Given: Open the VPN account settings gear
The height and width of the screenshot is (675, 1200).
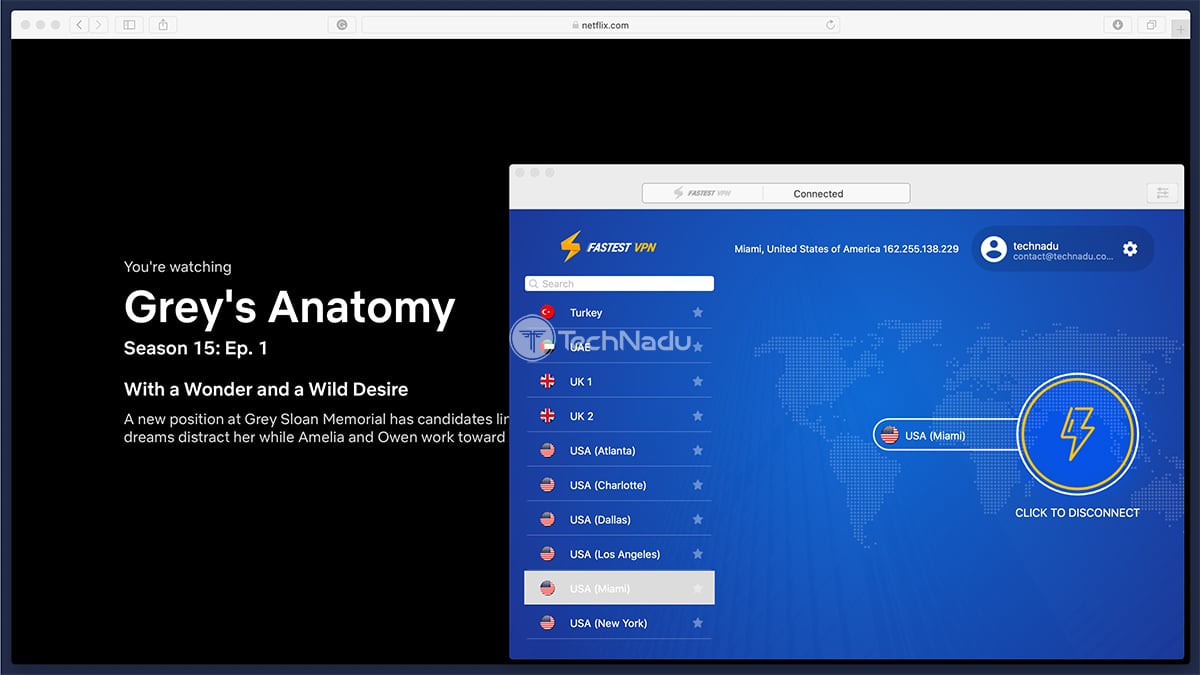Looking at the screenshot, I should tap(1130, 249).
